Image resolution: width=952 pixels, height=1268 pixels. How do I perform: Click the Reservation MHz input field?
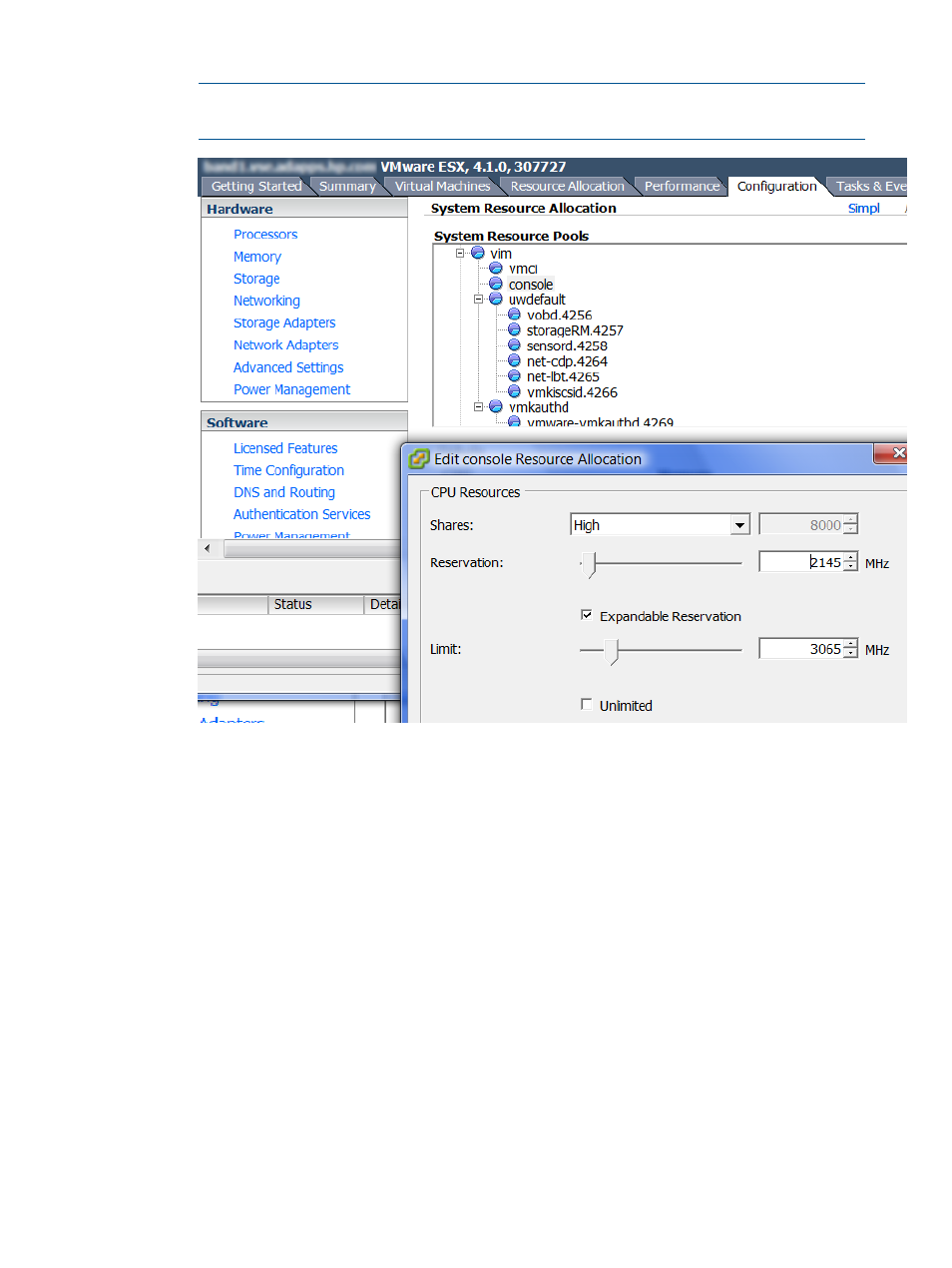(x=801, y=562)
